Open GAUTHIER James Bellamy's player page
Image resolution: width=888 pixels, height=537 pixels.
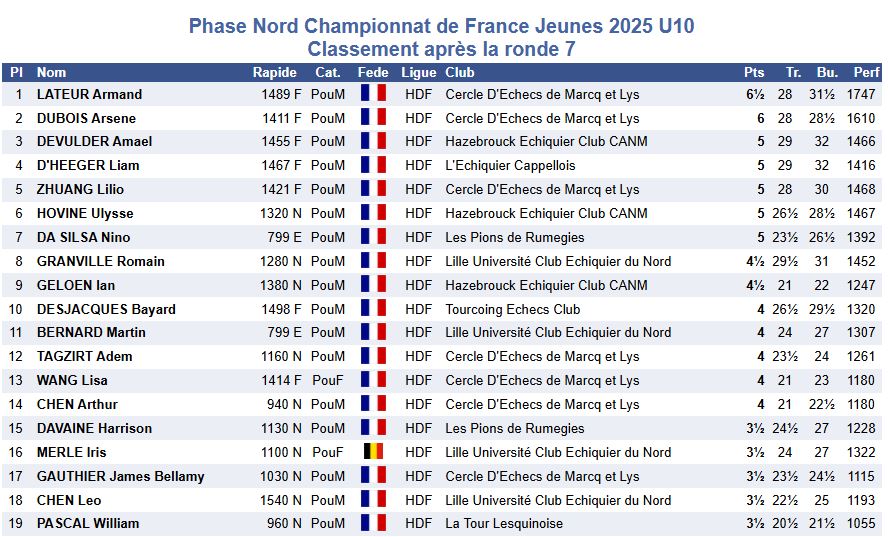pyautogui.click(x=120, y=476)
